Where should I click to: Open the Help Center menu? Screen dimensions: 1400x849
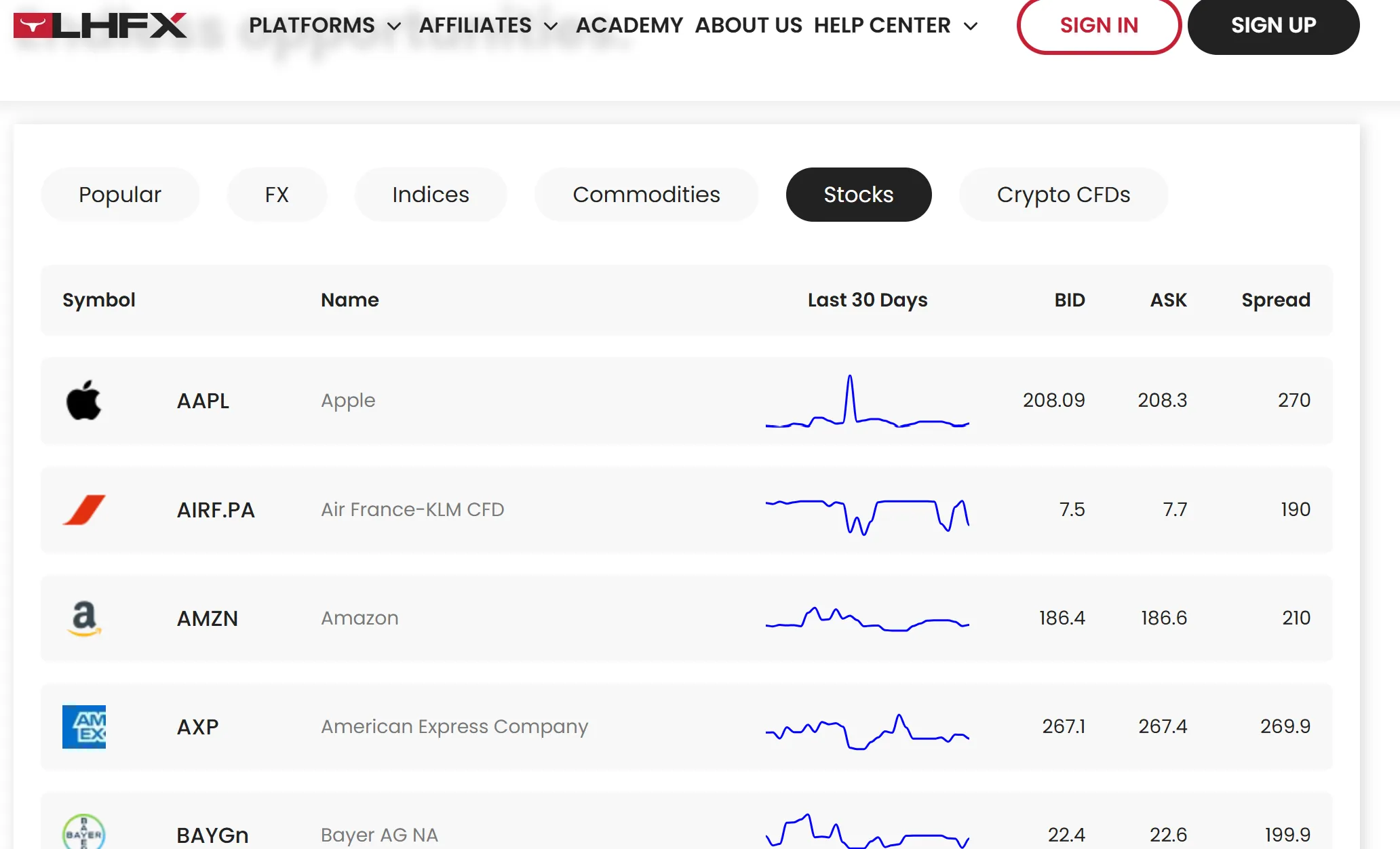(x=882, y=25)
